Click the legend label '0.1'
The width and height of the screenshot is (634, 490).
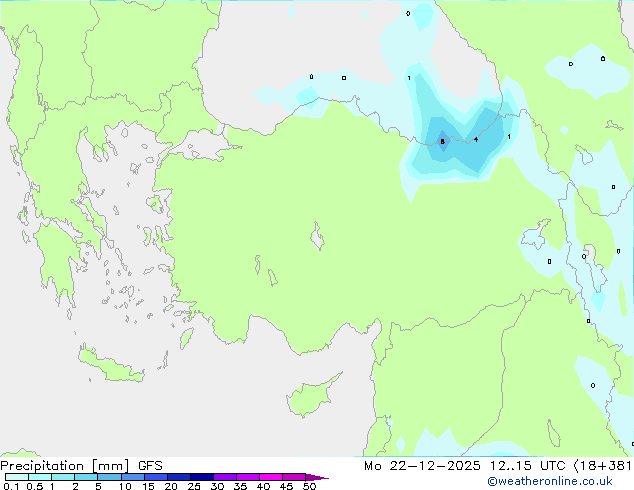tap(11, 486)
